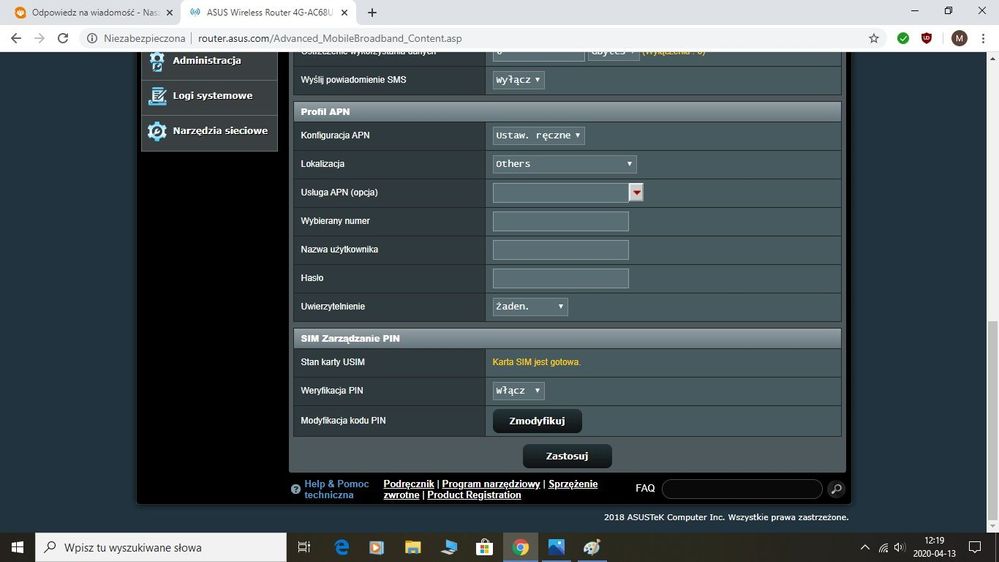This screenshot has height=562, width=999.
Task: Open Administracja in the sidebar
Action: click(x=208, y=61)
